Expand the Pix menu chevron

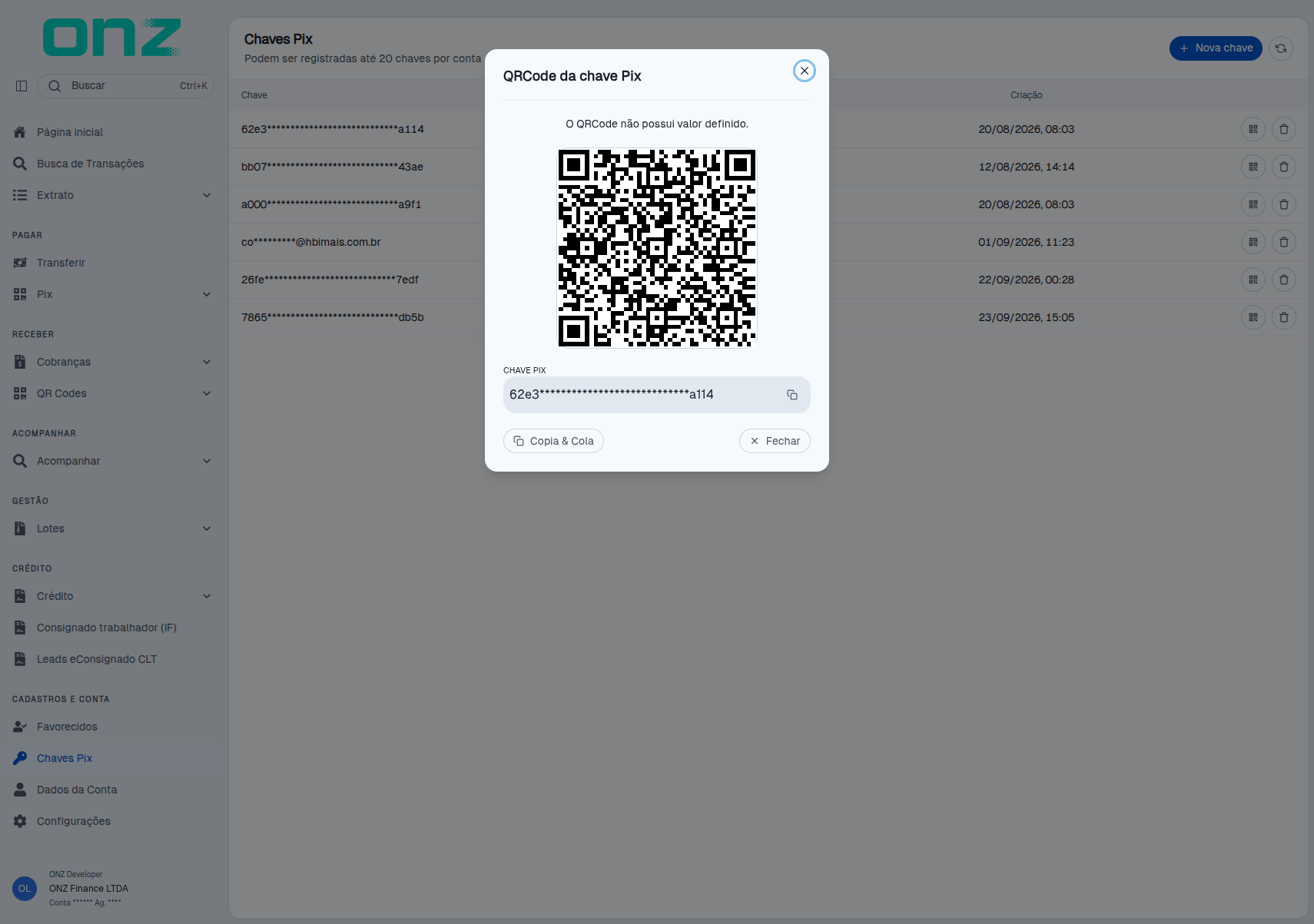click(x=207, y=294)
